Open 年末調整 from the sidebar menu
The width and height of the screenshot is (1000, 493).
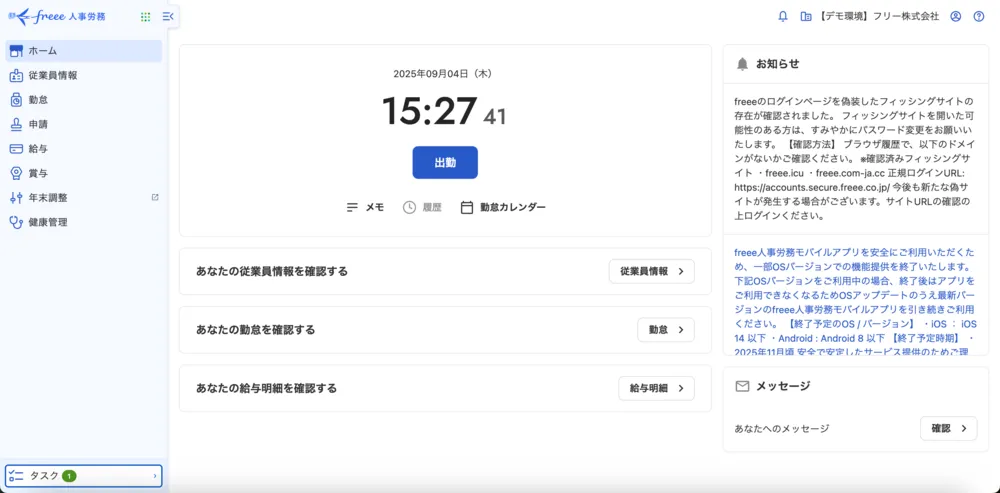pyautogui.click(x=84, y=198)
